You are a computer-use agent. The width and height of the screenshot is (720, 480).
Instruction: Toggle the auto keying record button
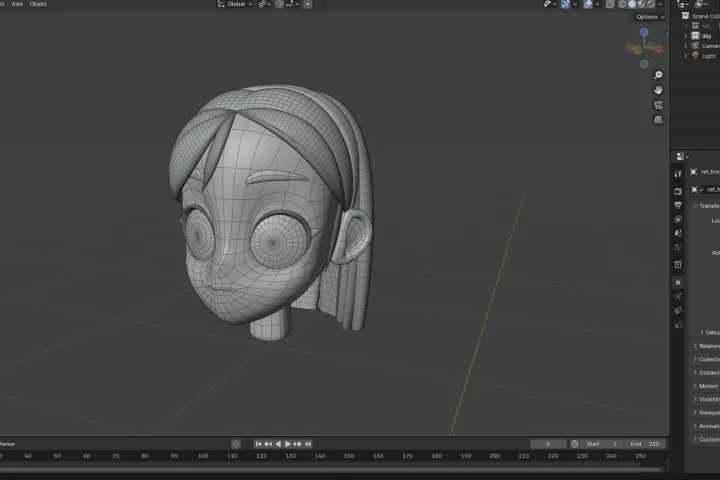click(x=236, y=444)
